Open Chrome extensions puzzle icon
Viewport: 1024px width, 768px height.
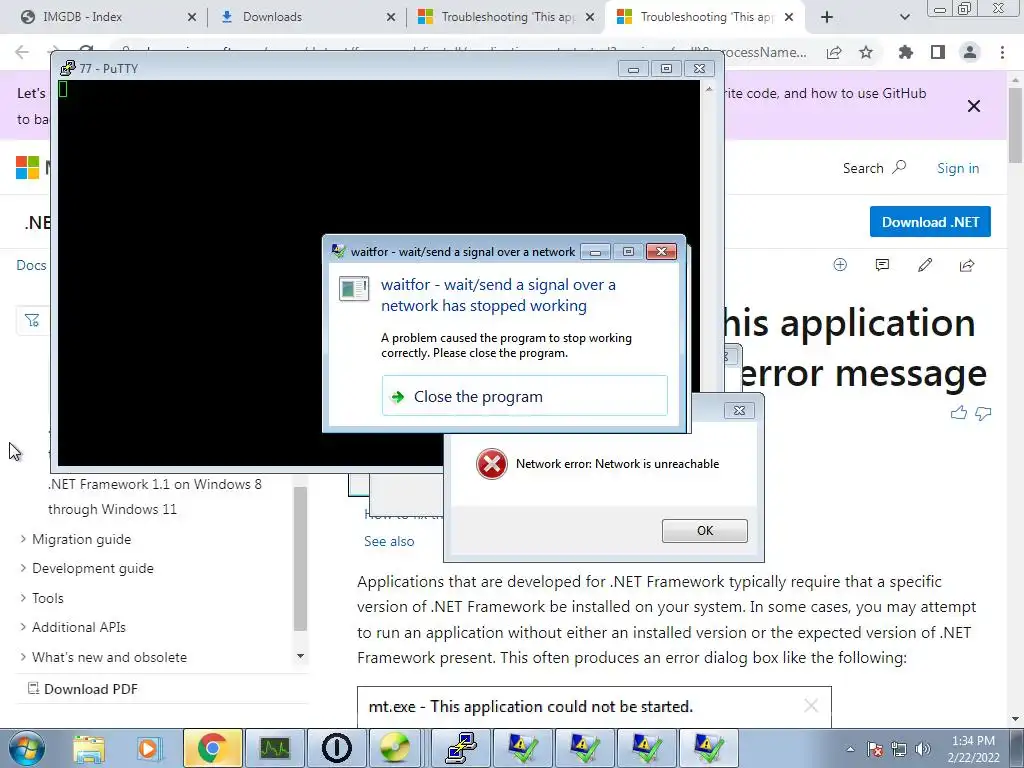click(x=906, y=52)
